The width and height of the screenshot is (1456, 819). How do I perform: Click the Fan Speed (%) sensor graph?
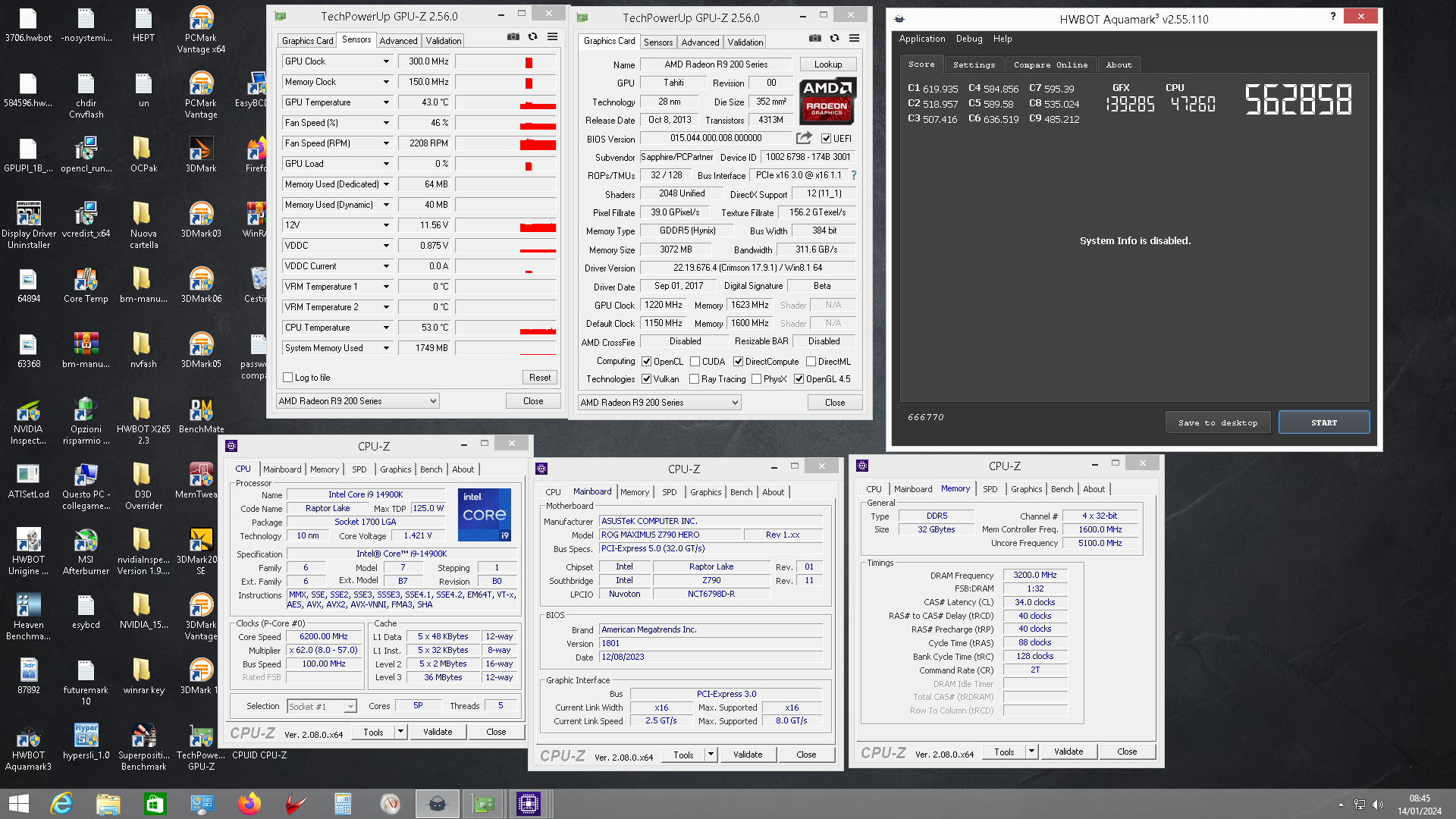pyautogui.click(x=506, y=123)
